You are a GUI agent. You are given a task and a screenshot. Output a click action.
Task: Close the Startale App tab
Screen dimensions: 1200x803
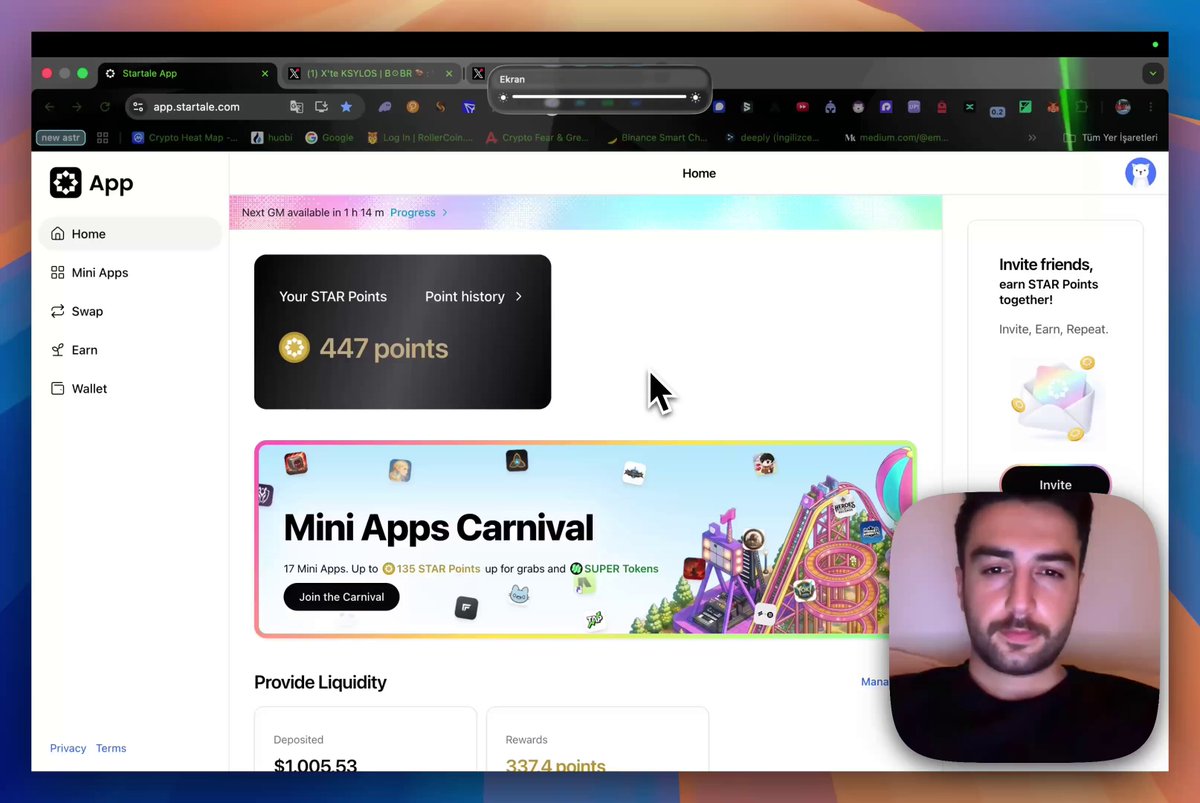coord(265,74)
